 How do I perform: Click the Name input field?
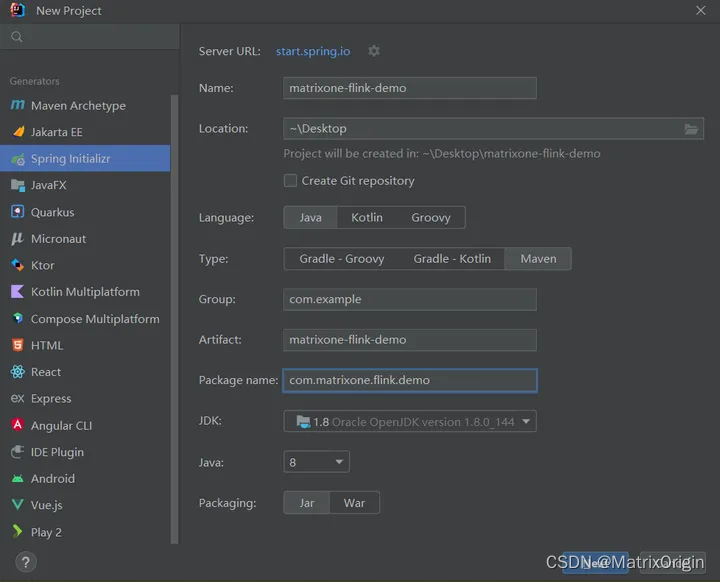(410, 88)
